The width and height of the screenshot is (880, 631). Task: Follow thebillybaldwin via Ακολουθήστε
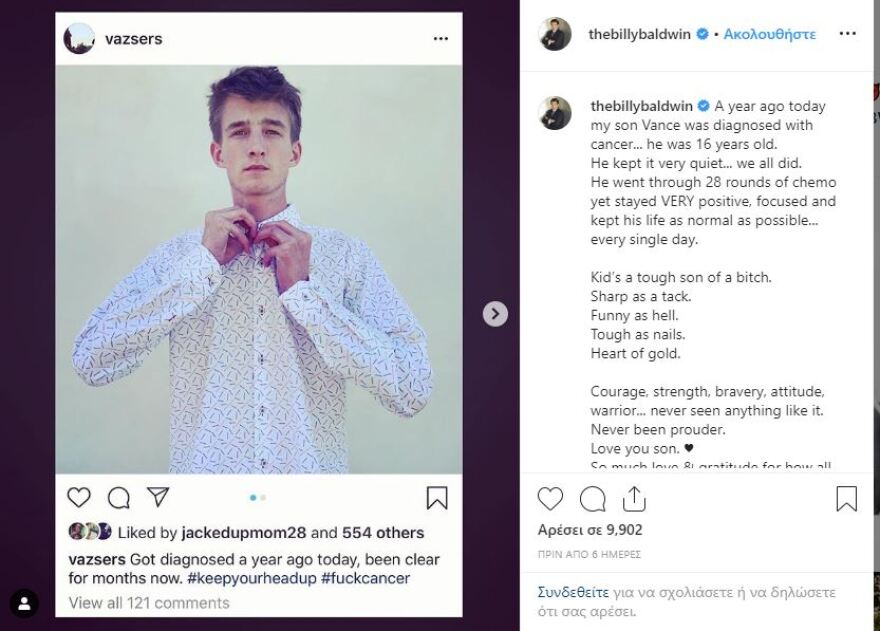click(770, 34)
